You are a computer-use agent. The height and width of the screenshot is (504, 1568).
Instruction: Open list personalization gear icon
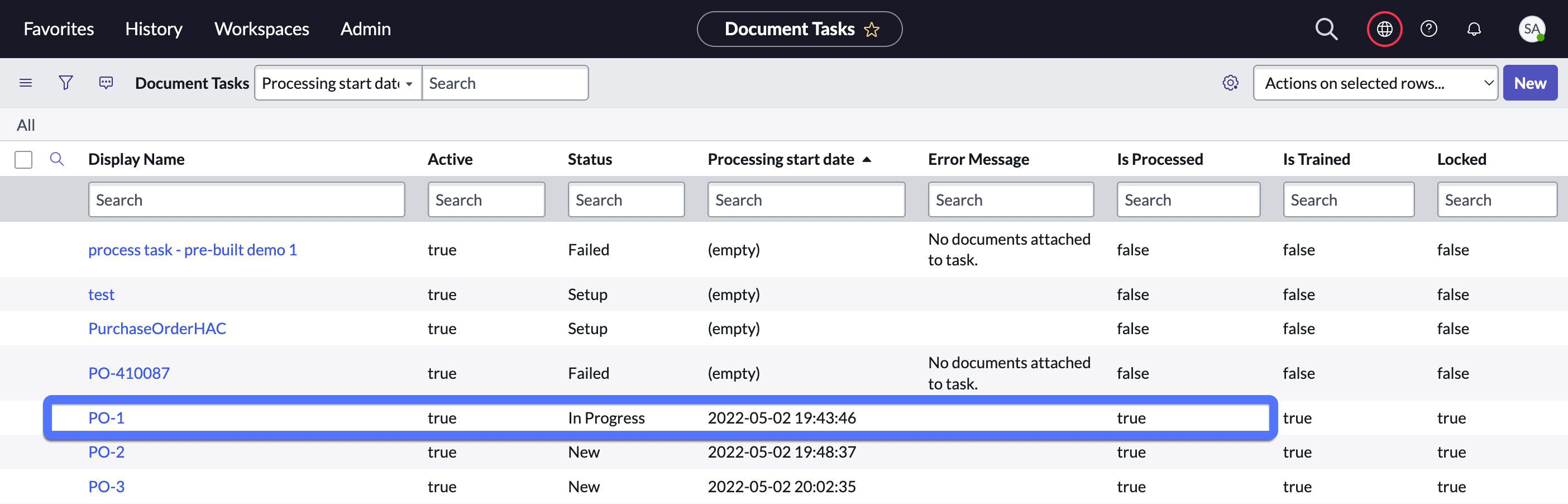coord(1230,83)
